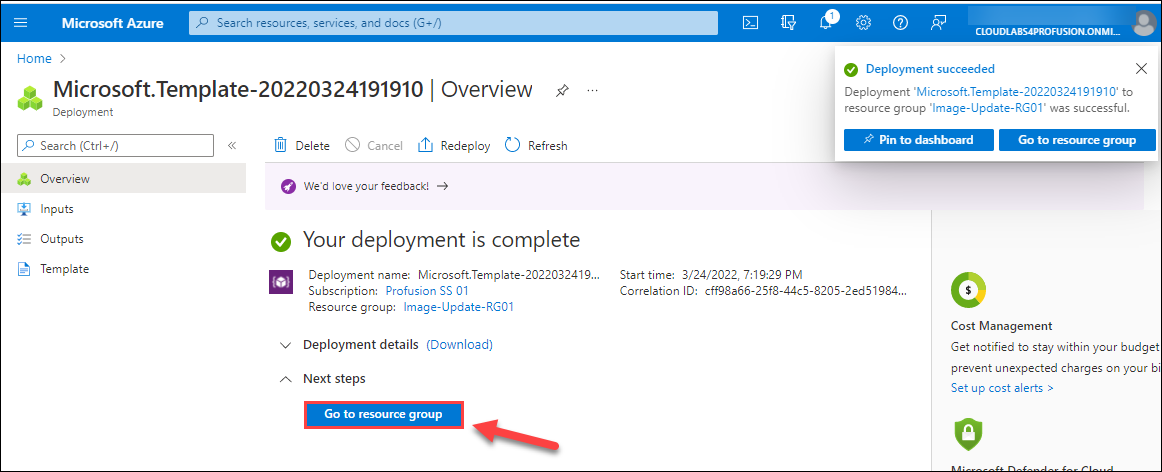Open the hamburger portal menu
Image resolution: width=1162 pixels, height=472 pixels.
[x=21, y=23]
